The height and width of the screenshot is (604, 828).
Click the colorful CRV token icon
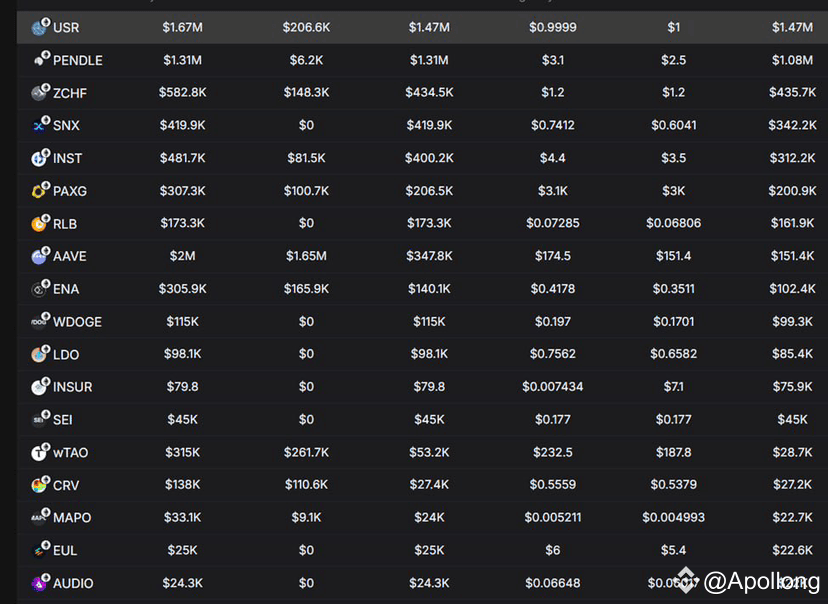pos(40,485)
